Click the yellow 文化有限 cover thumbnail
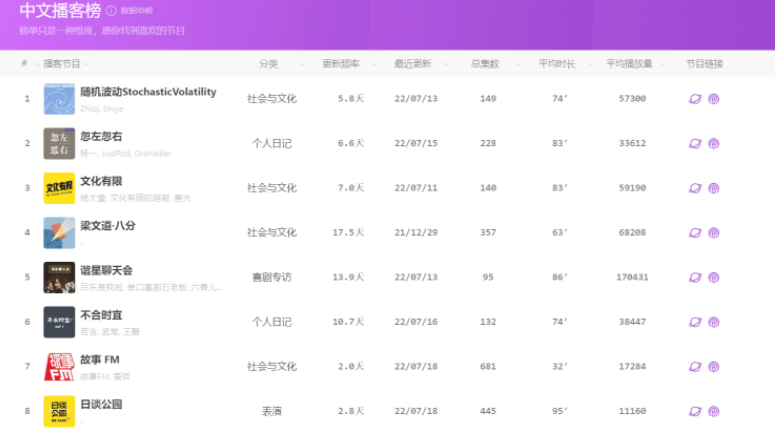Viewport: 776px width, 443px height. pyautogui.click(x=59, y=188)
